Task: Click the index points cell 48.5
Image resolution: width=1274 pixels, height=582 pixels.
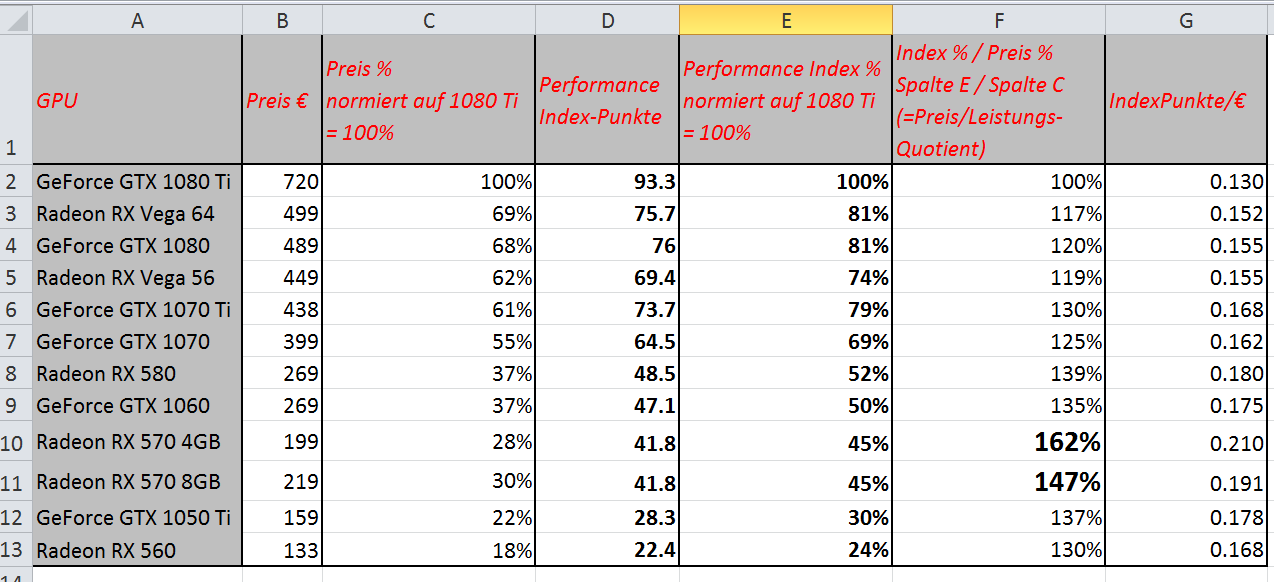Action: [x=607, y=374]
